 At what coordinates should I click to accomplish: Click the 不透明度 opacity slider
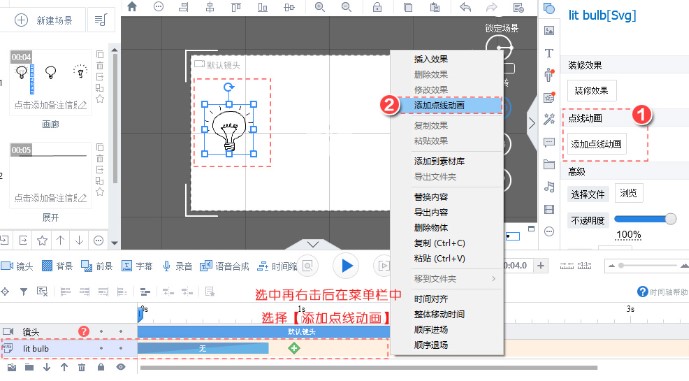click(x=645, y=218)
